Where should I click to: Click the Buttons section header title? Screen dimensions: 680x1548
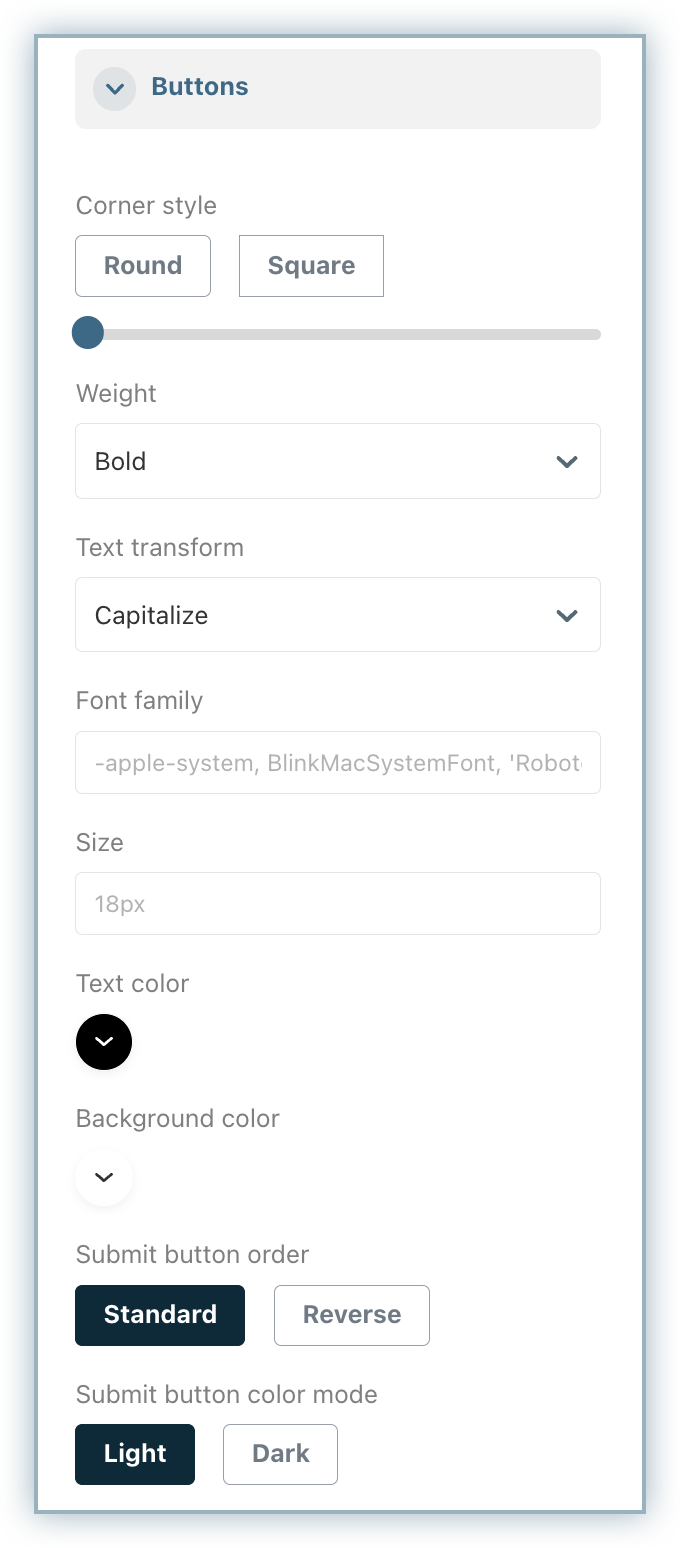point(200,87)
